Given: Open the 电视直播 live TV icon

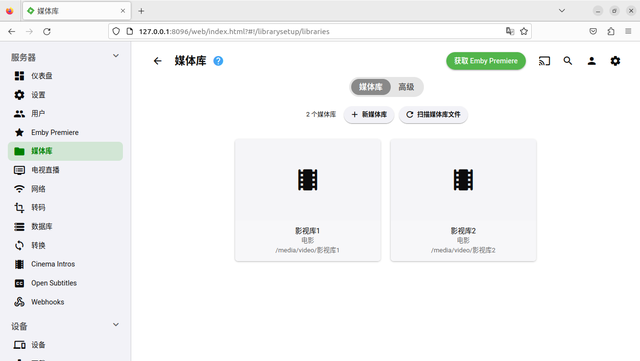Looking at the screenshot, I should (x=19, y=170).
